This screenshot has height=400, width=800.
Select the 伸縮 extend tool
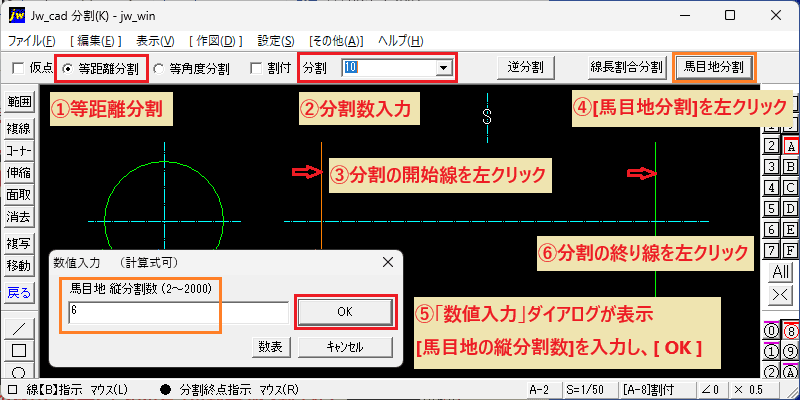click(x=19, y=173)
